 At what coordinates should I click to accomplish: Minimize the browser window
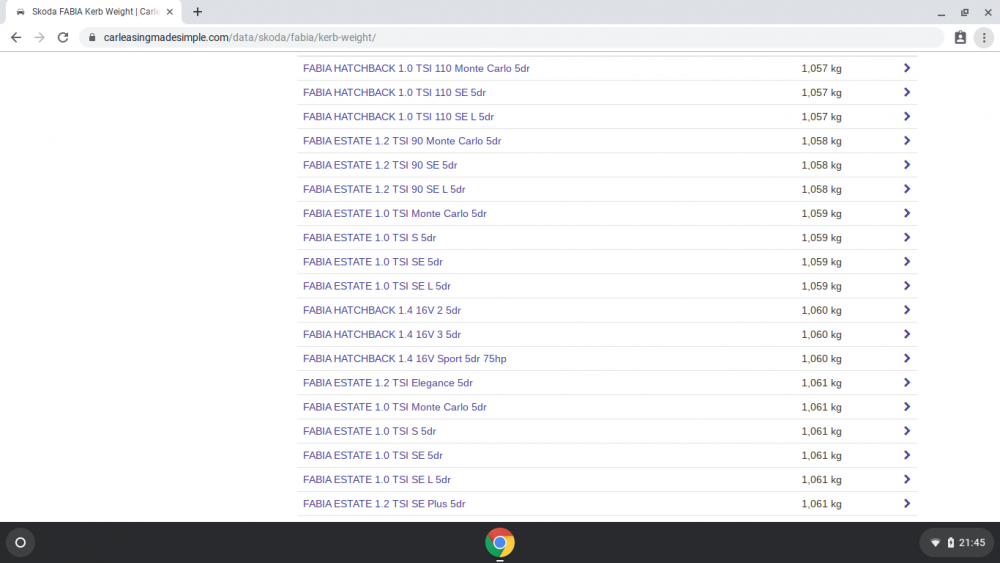point(941,12)
